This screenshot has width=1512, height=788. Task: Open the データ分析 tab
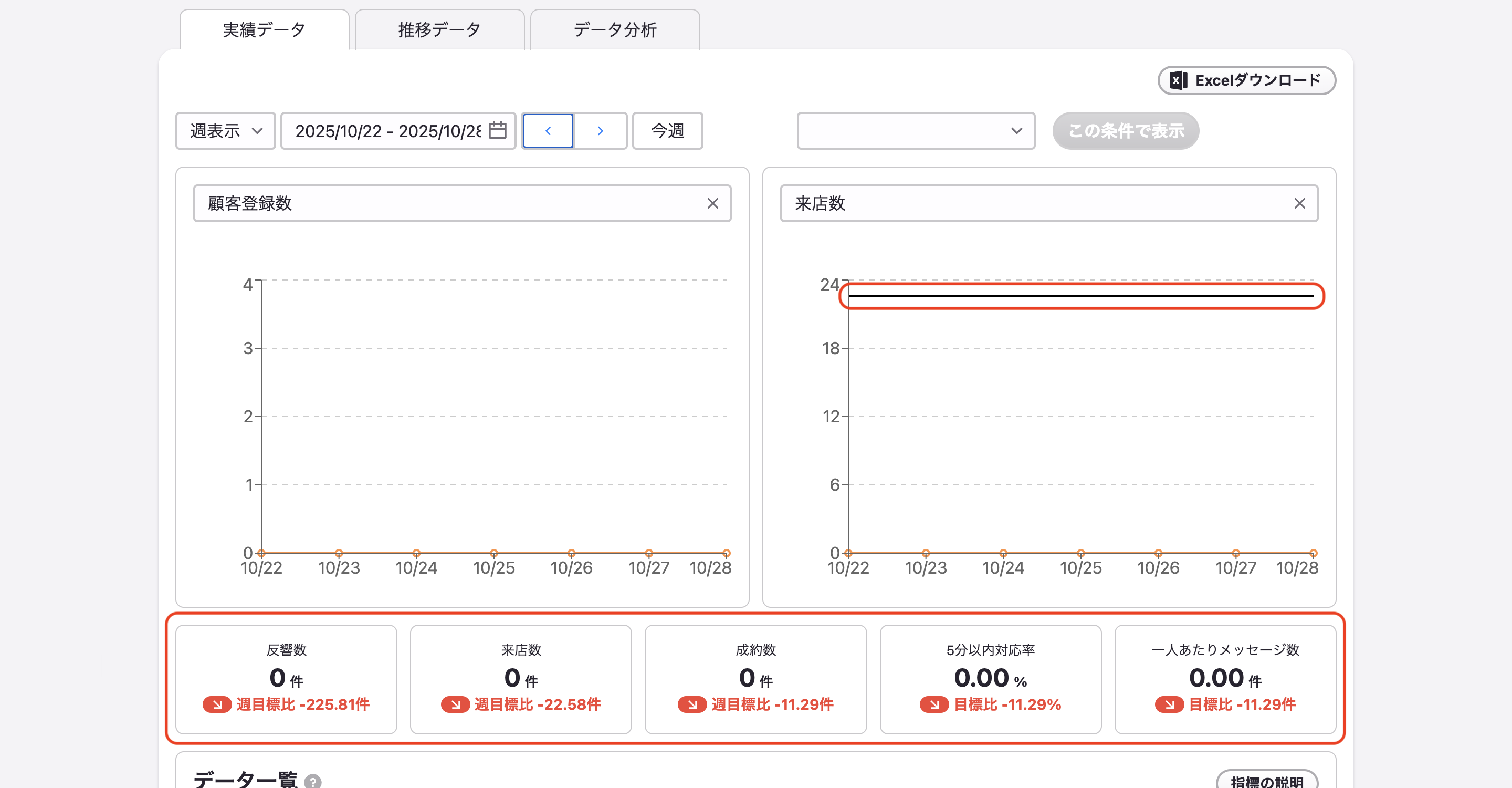pos(615,29)
